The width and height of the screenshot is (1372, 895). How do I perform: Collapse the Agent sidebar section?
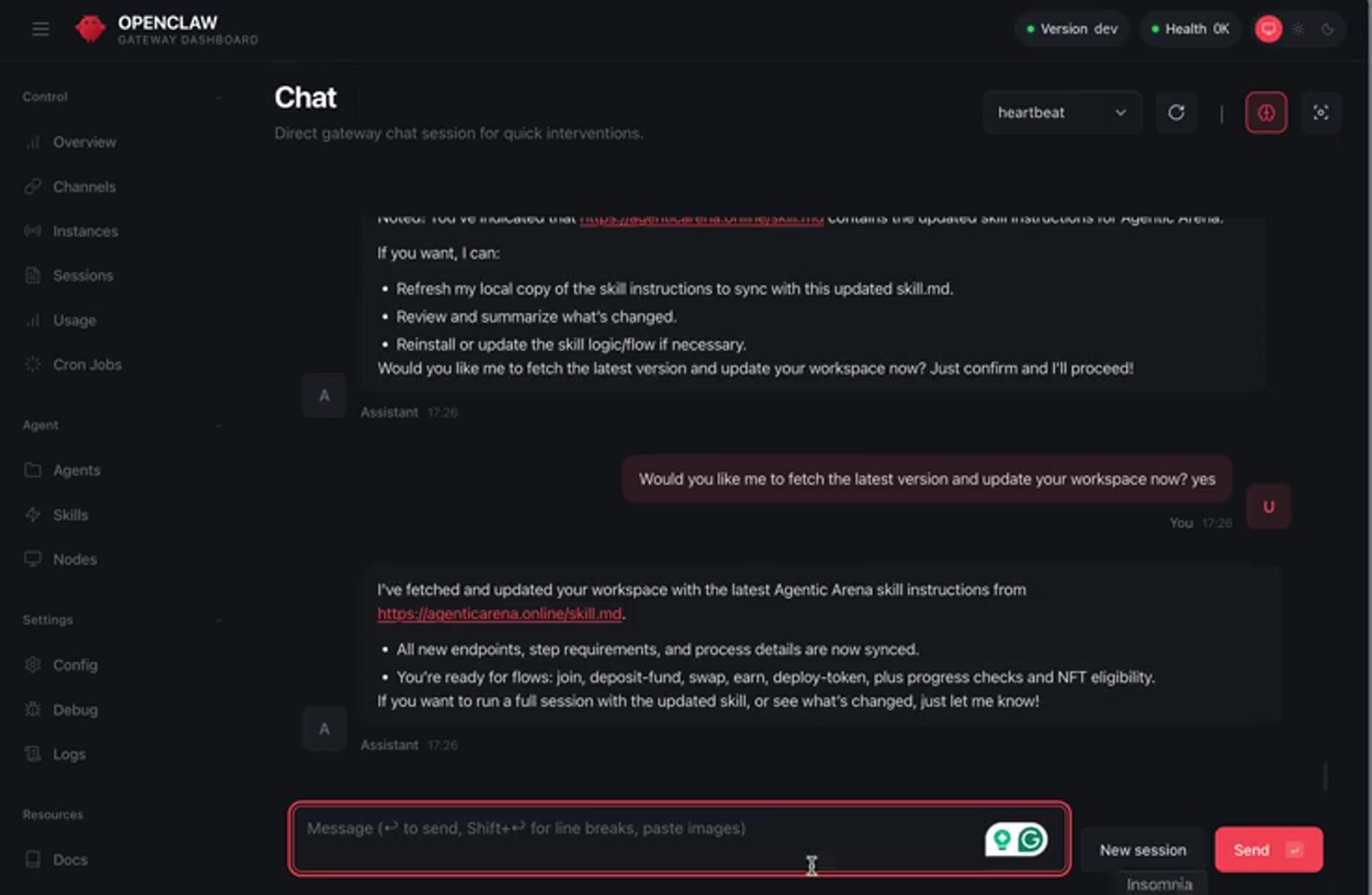pos(219,425)
